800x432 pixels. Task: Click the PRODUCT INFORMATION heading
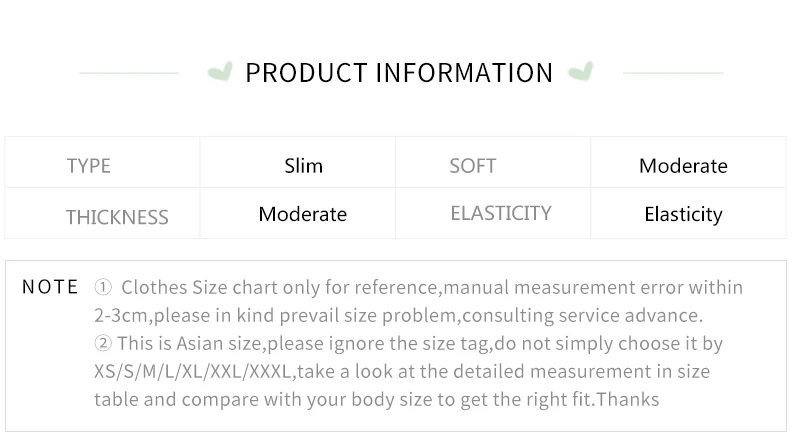399,73
